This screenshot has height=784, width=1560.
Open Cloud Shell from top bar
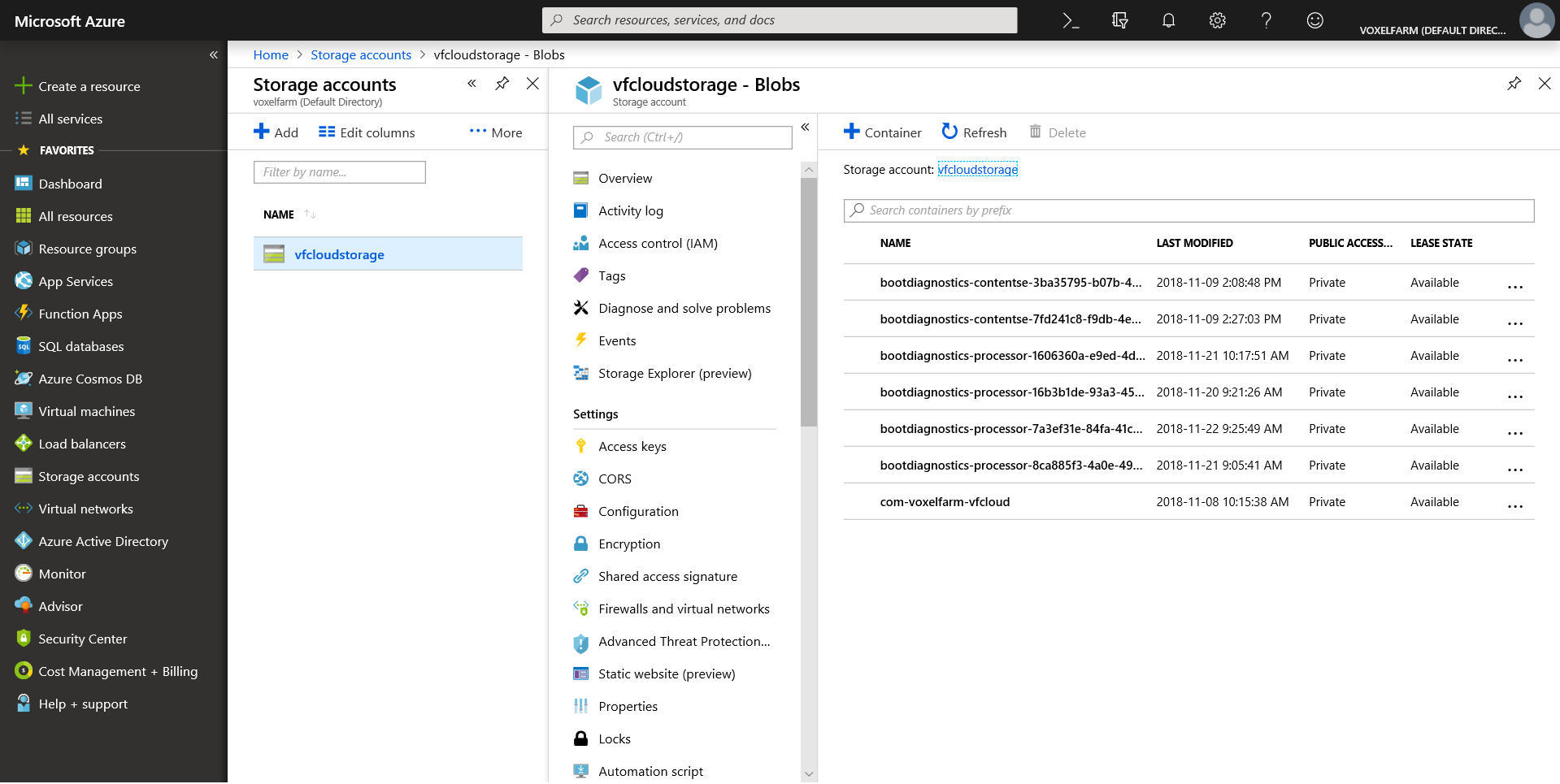click(1071, 20)
